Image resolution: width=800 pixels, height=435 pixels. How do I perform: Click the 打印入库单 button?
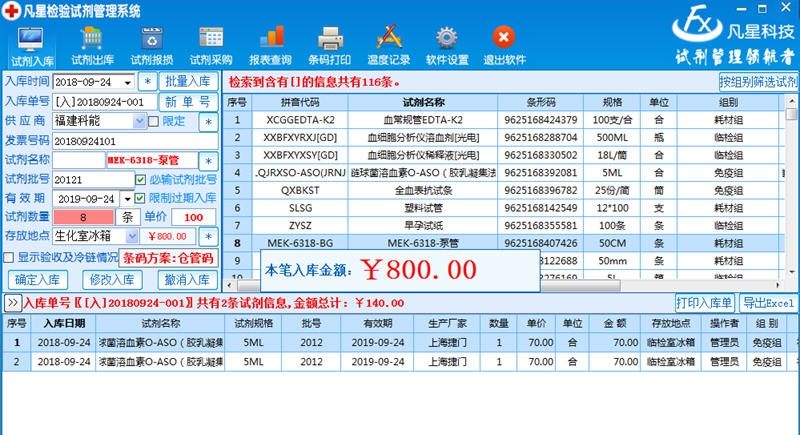click(705, 303)
